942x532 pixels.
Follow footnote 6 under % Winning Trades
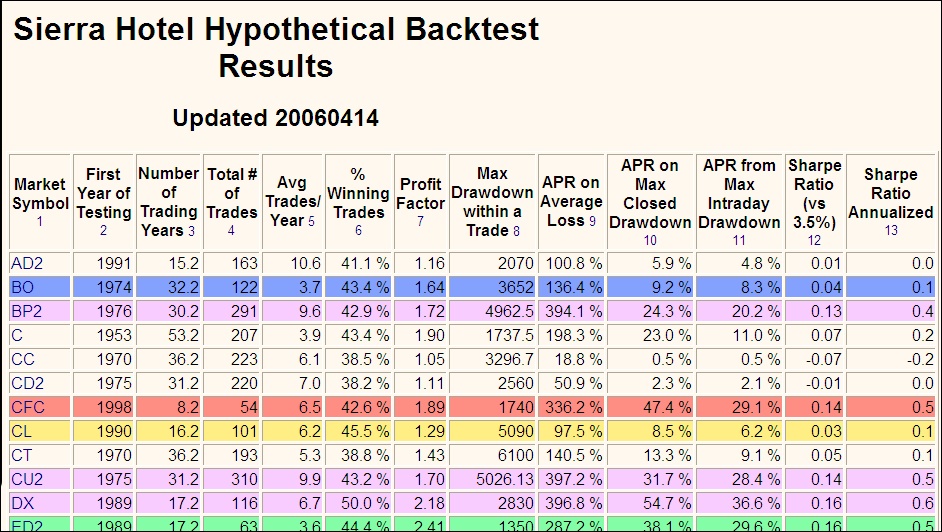tap(359, 231)
